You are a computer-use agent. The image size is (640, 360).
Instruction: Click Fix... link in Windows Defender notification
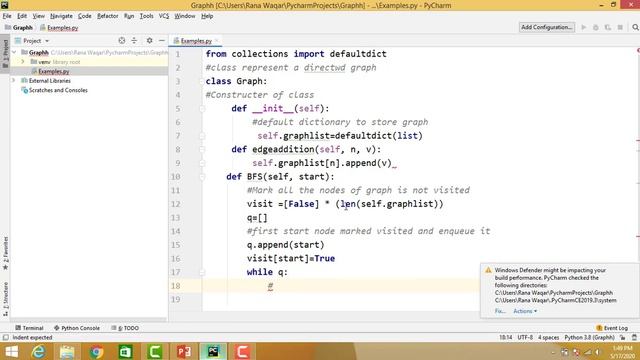click(500, 311)
